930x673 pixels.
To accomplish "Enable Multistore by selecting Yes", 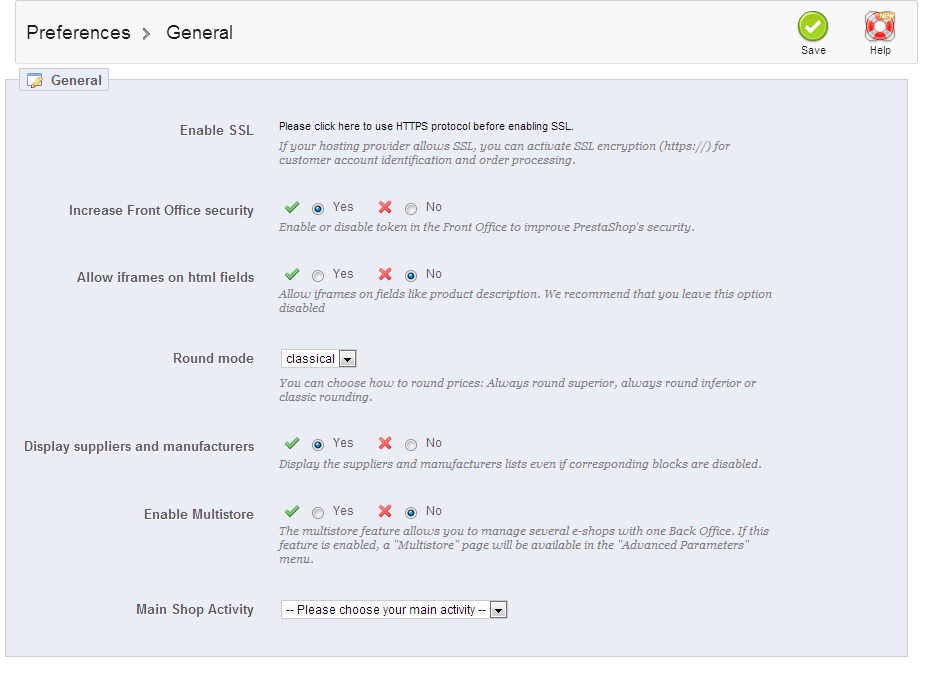I will point(318,513).
